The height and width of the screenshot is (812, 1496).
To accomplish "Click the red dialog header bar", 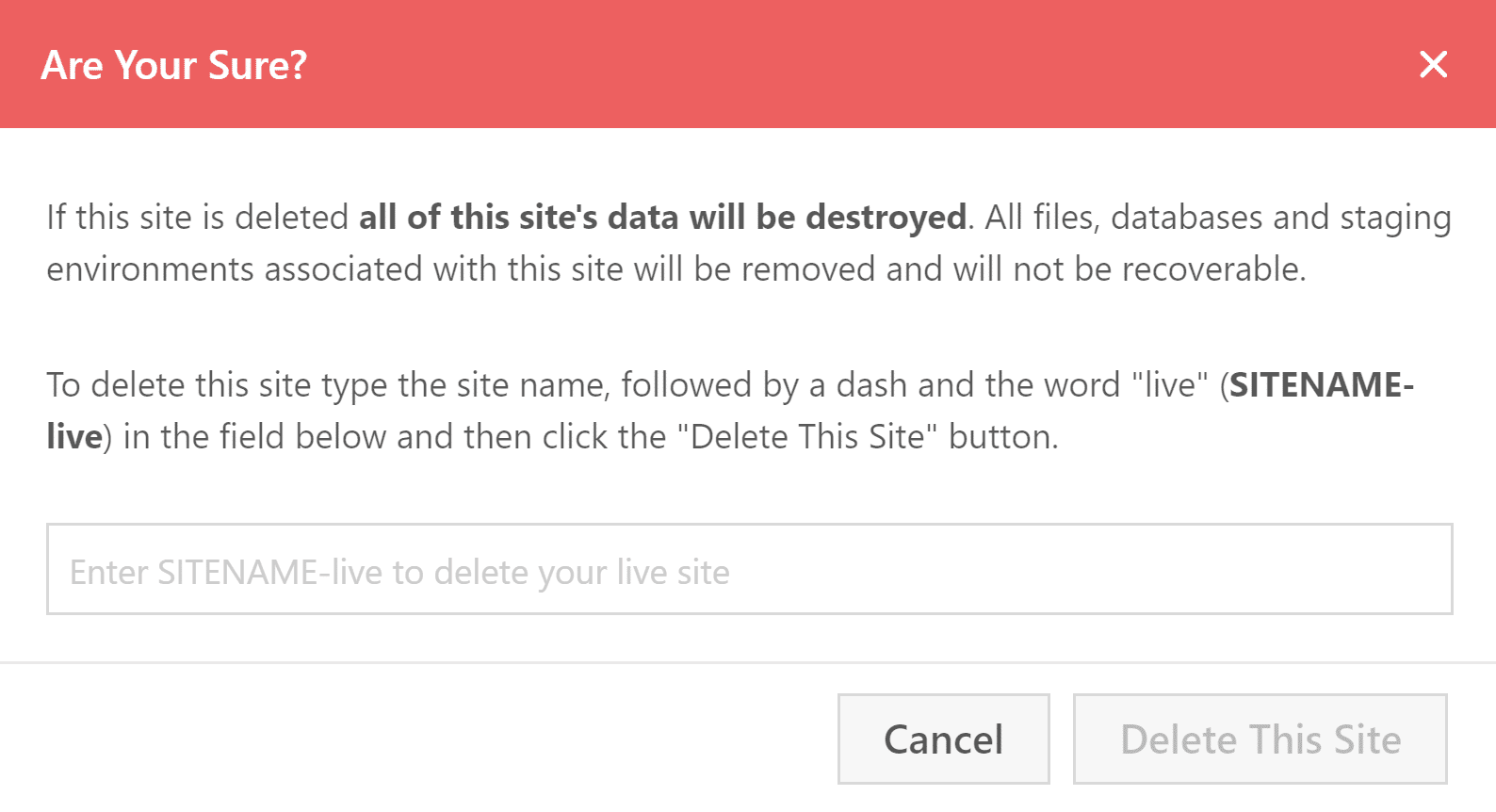I will tap(848, 64).
